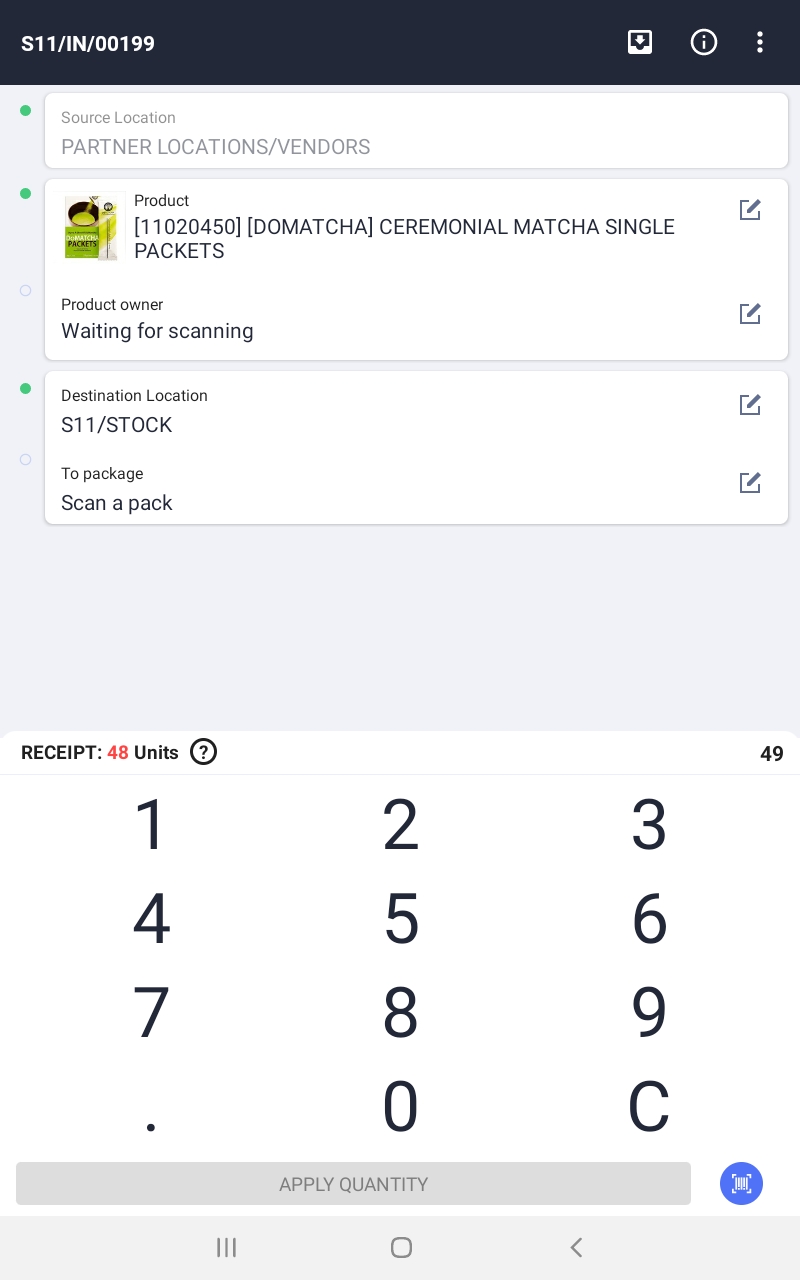The height and width of the screenshot is (1280, 800).
Task: Open the three-dot overflow menu
Action: [x=760, y=42]
